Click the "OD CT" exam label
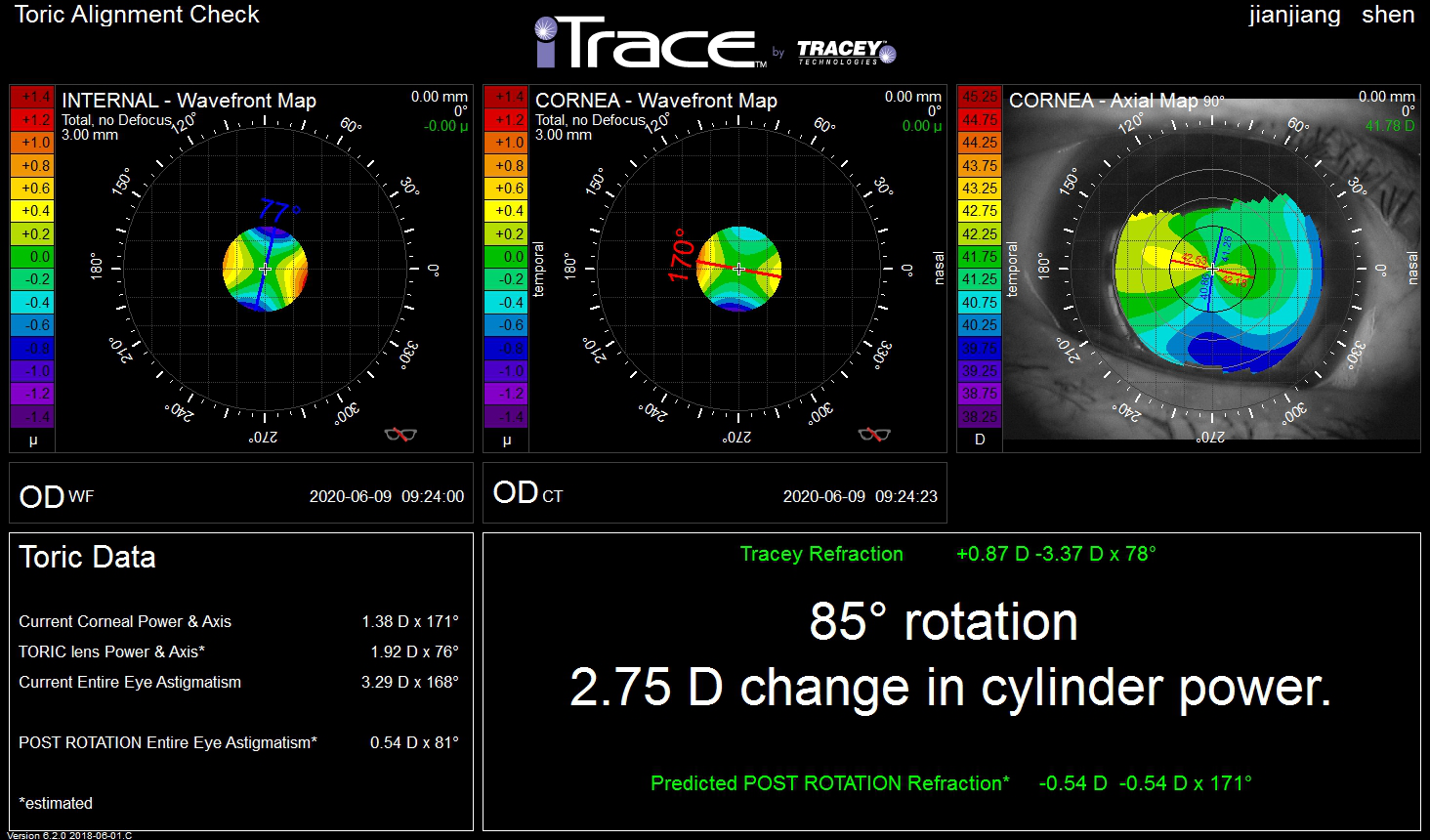The width and height of the screenshot is (1430, 840). [527, 493]
